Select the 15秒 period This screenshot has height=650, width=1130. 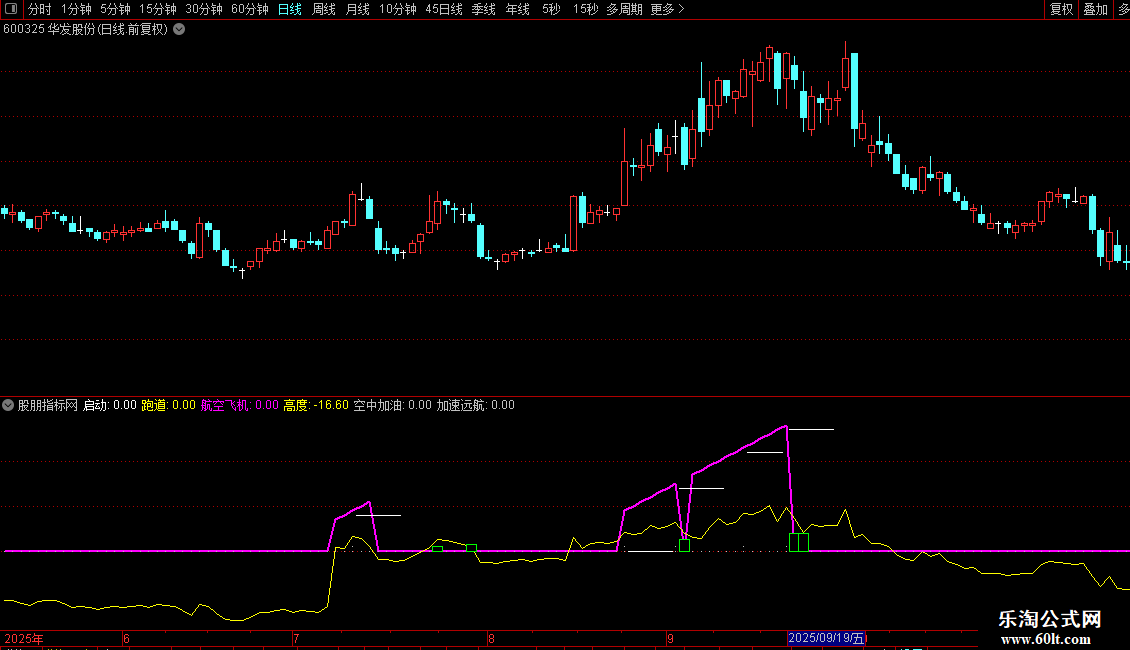(x=585, y=9)
